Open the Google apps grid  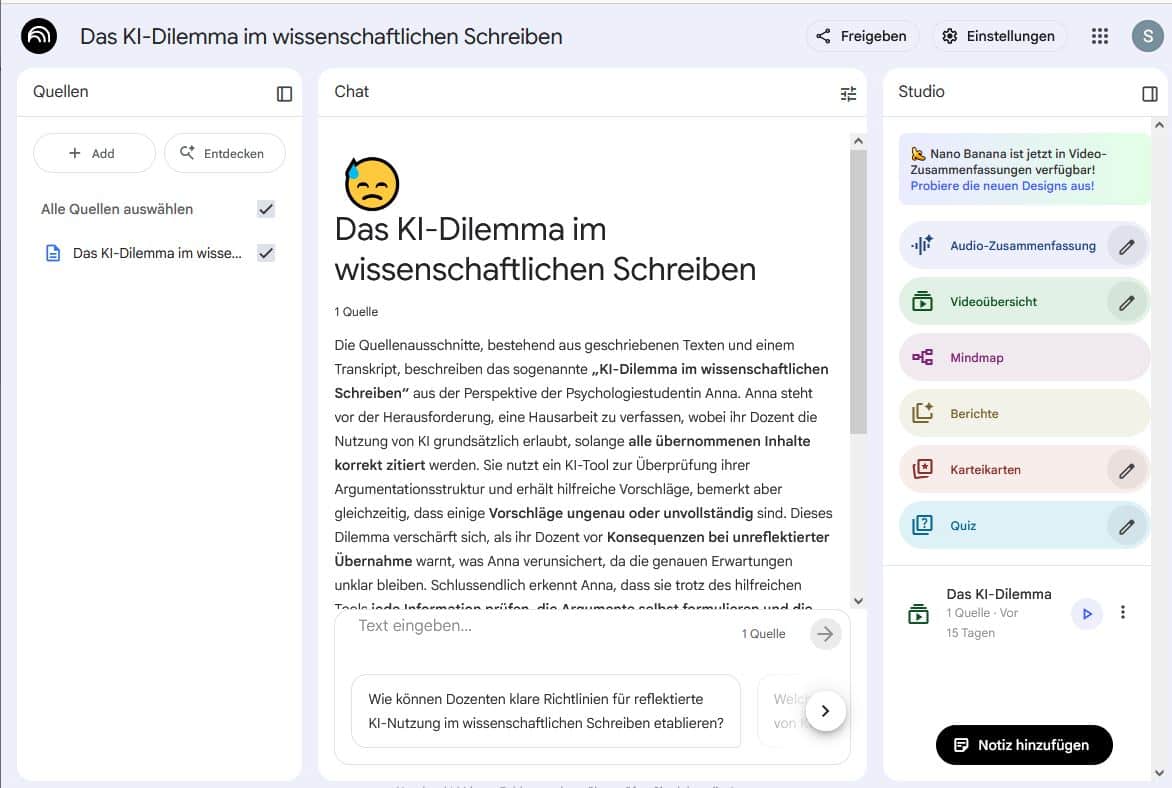coord(1100,36)
